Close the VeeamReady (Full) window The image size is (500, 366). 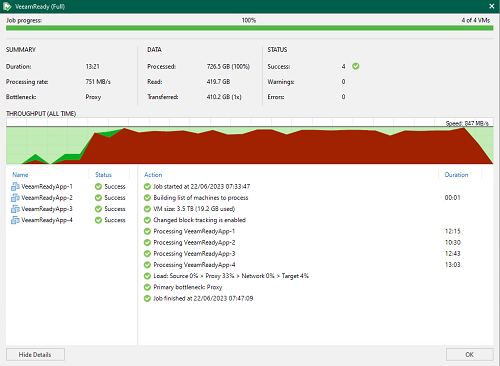pyautogui.click(x=492, y=6)
